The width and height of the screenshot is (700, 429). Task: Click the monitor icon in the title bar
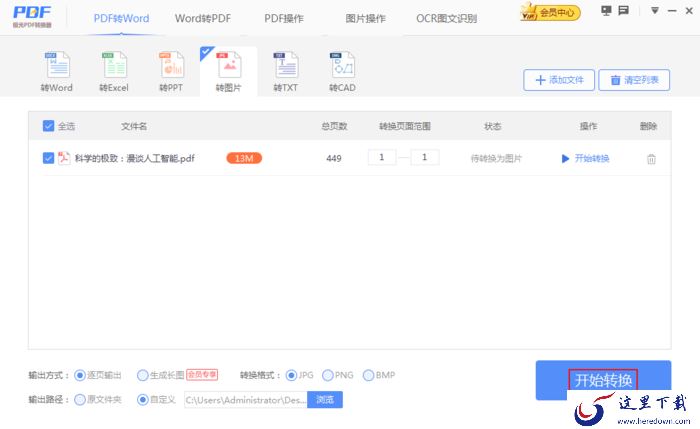606,10
